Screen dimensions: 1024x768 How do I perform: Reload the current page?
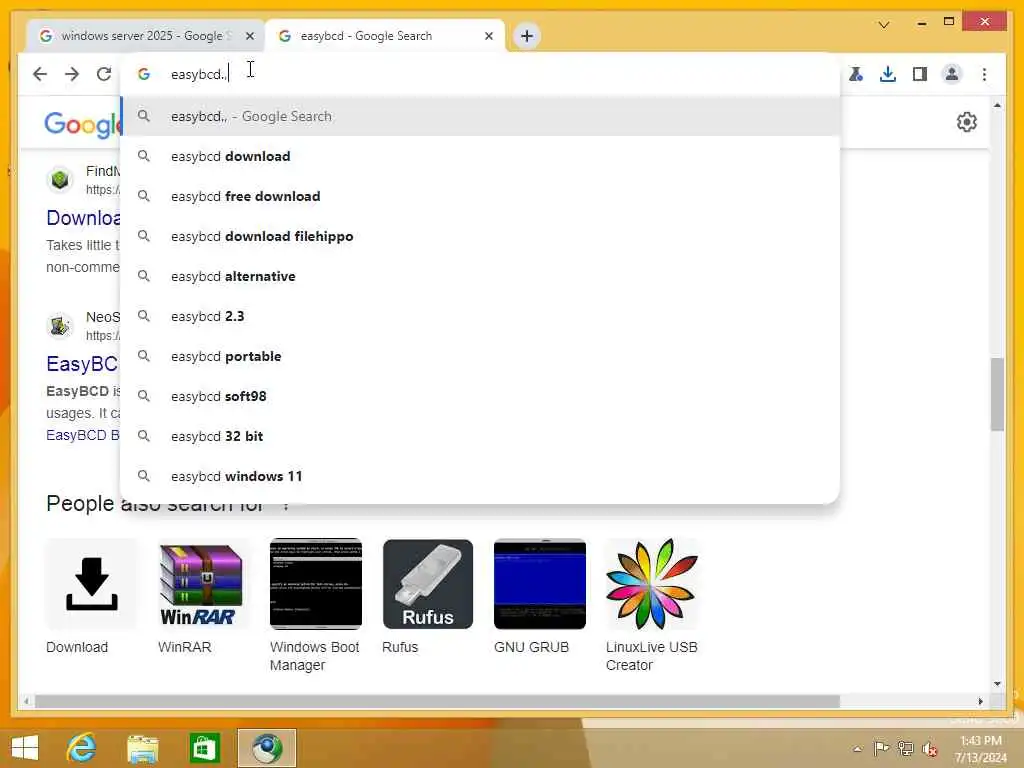(x=104, y=74)
